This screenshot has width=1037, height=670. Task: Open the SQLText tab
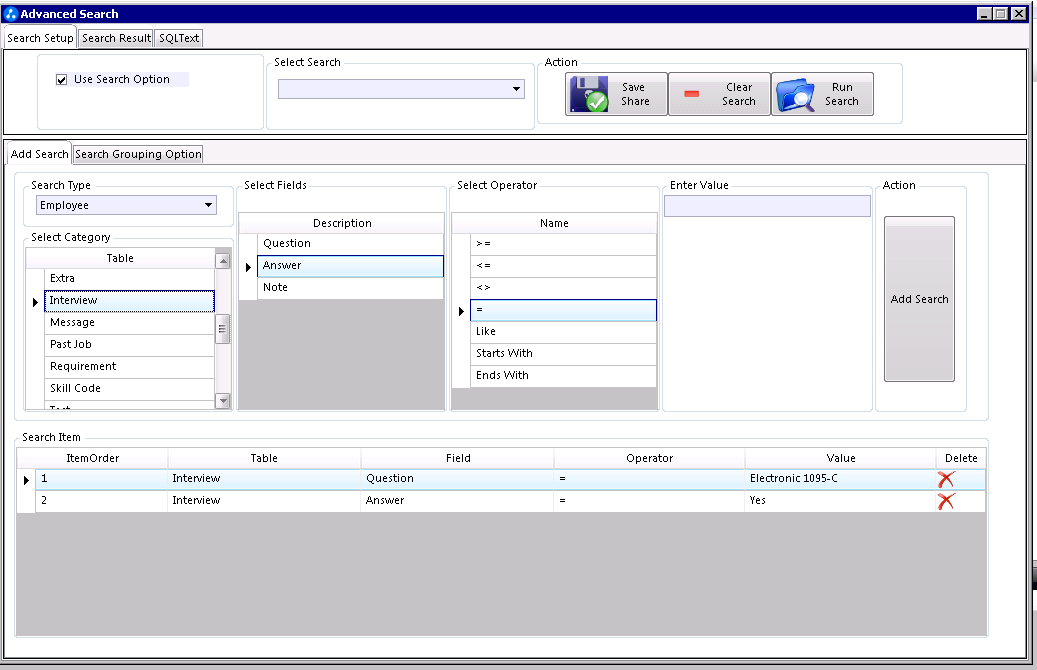pyautogui.click(x=179, y=38)
